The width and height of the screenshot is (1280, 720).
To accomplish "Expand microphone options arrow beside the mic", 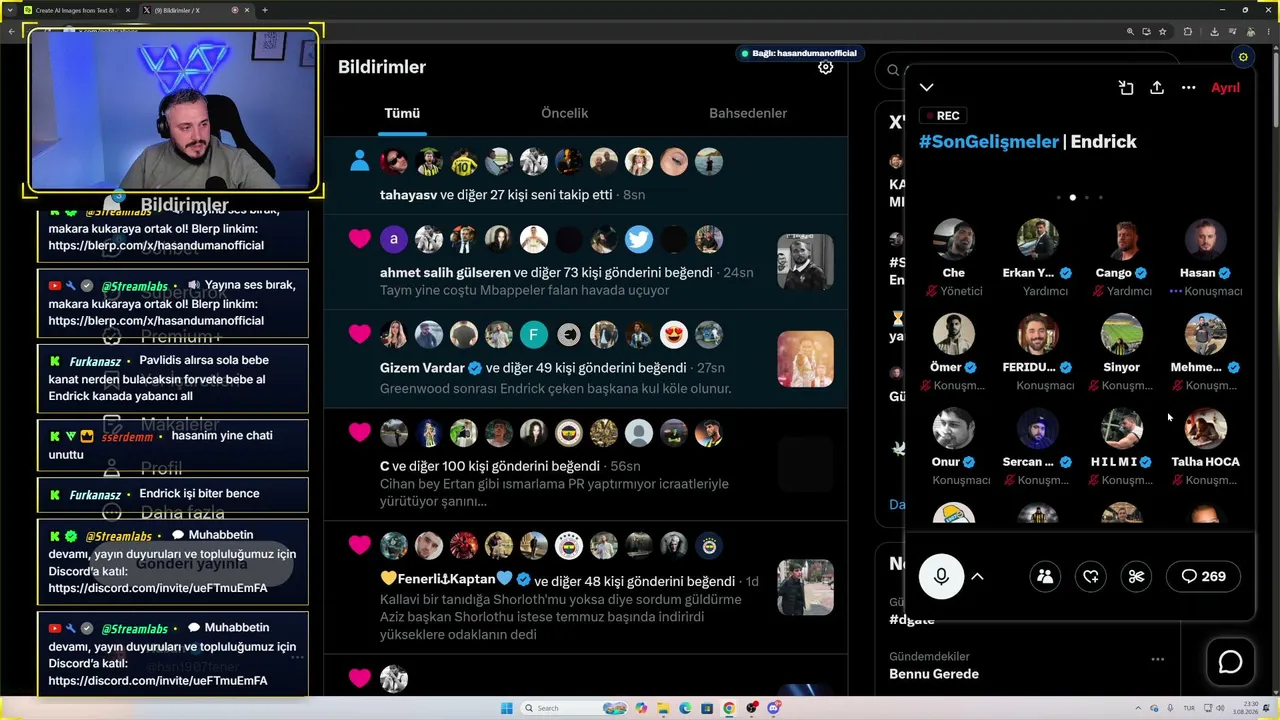I will click(x=977, y=576).
